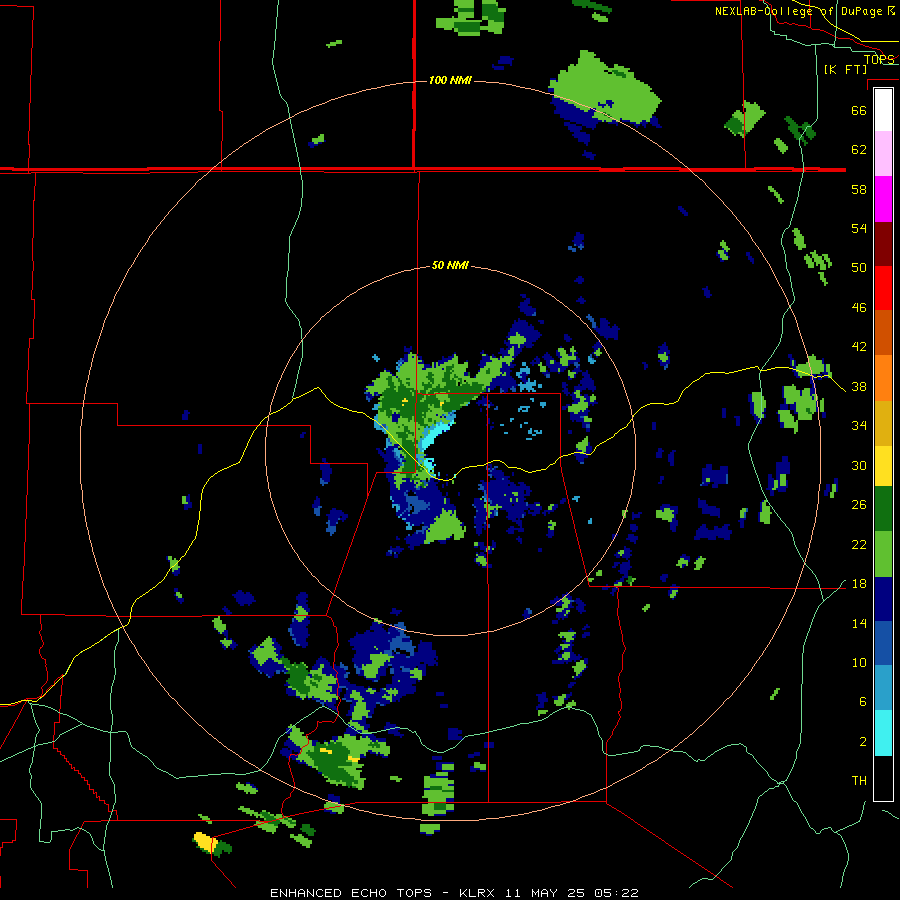Pick the bright red legend swatch

pos(883,288)
